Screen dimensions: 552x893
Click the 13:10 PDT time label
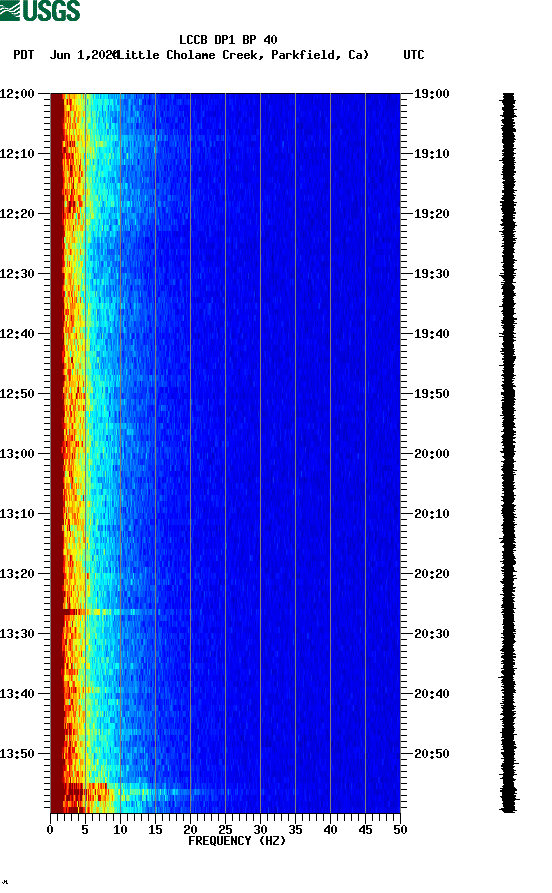pos(17,514)
